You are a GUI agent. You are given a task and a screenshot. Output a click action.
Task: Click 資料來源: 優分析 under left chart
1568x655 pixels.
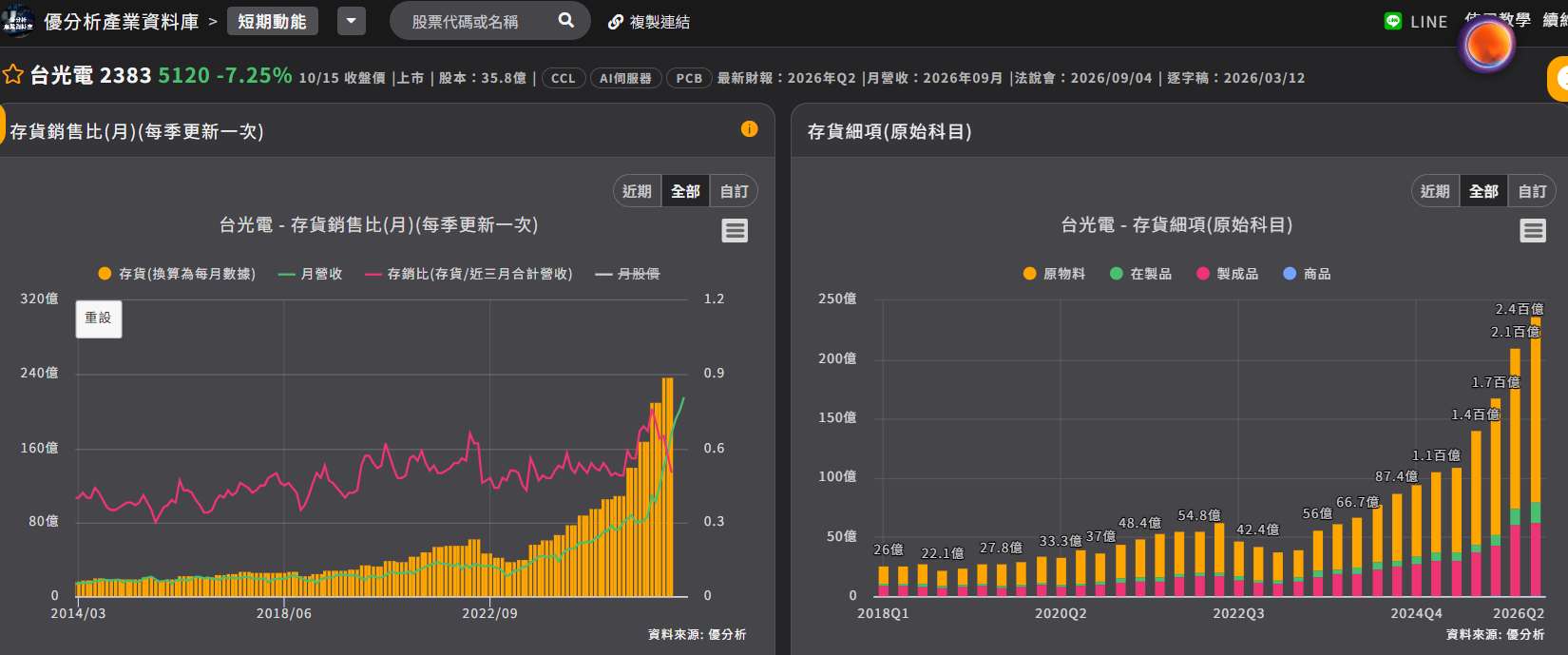(697, 634)
